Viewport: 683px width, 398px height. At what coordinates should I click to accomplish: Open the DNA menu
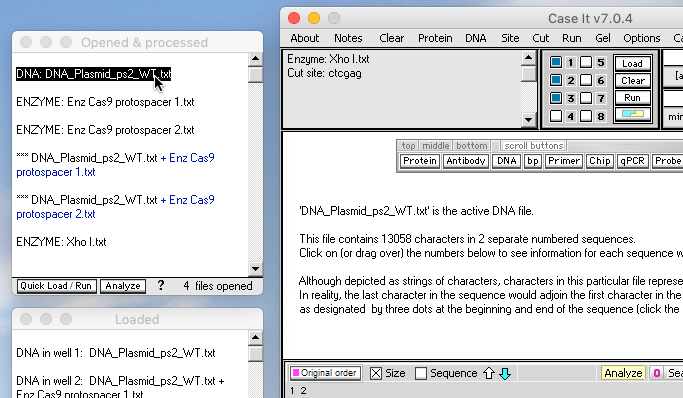point(476,38)
